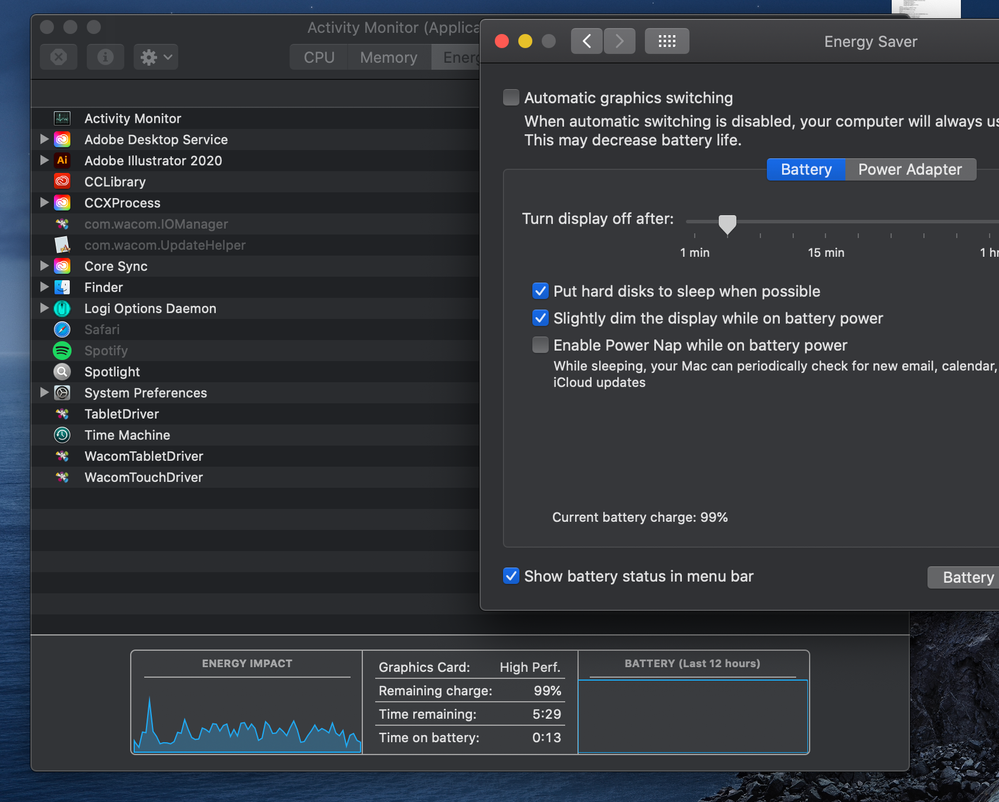Click the quit process X toolbar icon

(x=59, y=57)
